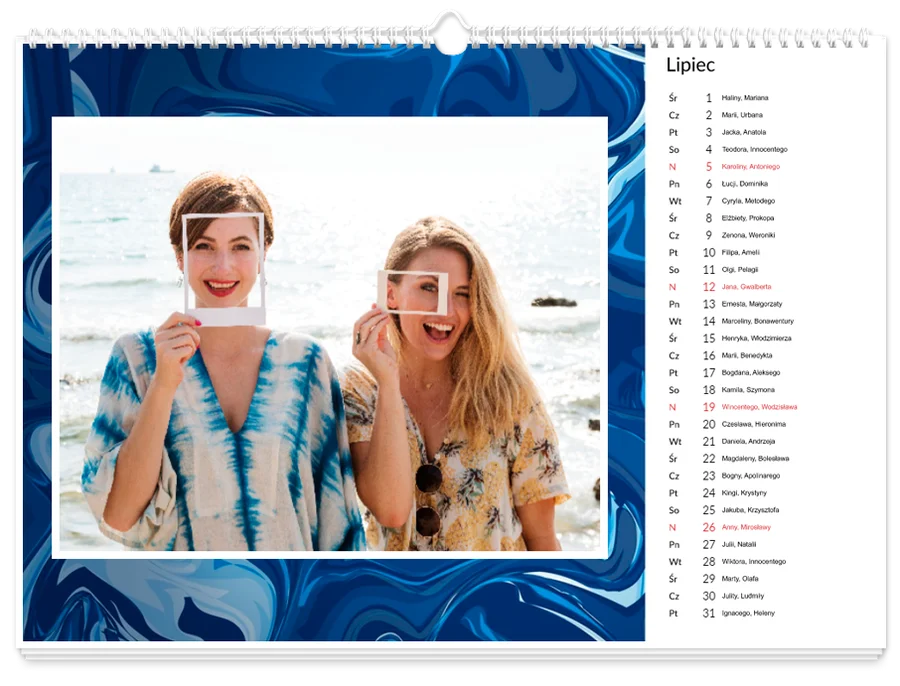Click "Wiktora, Innocentego" on day 28
Image resolution: width=900 pixels, height=686 pixels.
(753, 562)
